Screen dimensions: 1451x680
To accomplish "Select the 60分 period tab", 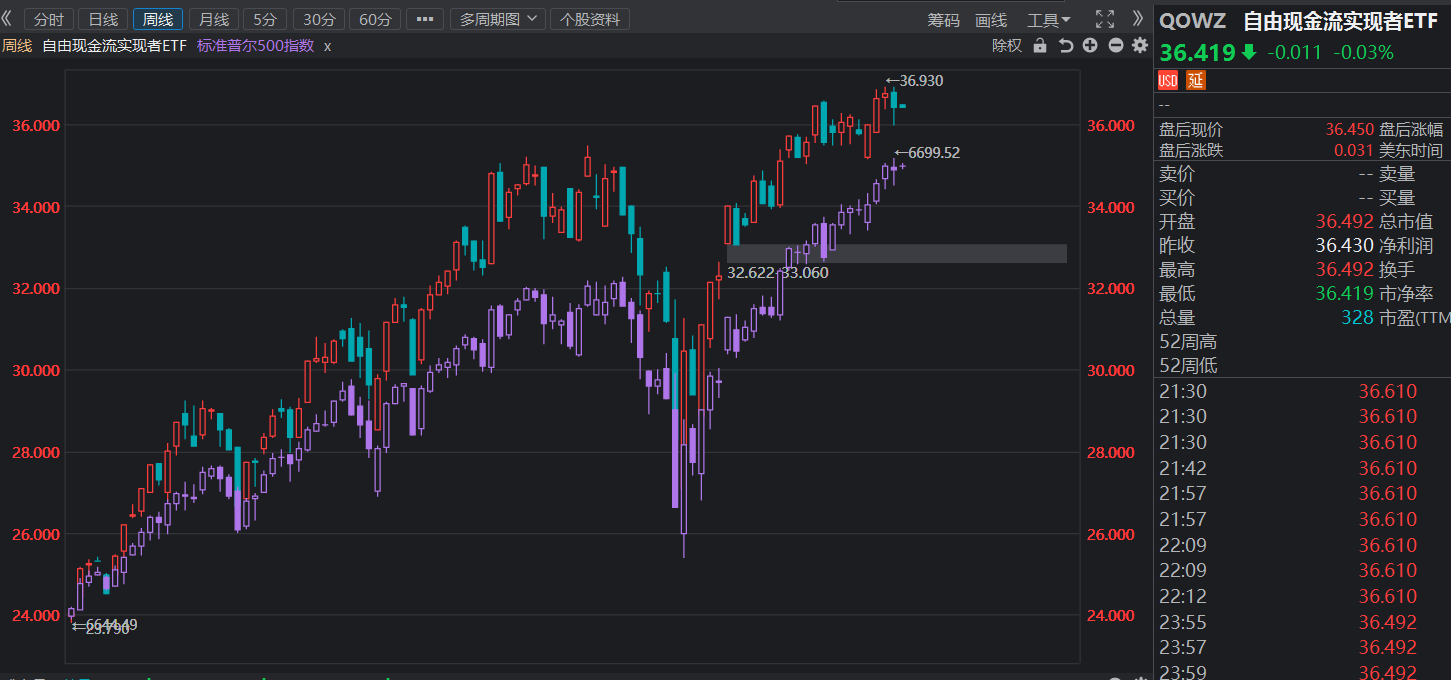I will pyautogui.click(x=375, y=19).
